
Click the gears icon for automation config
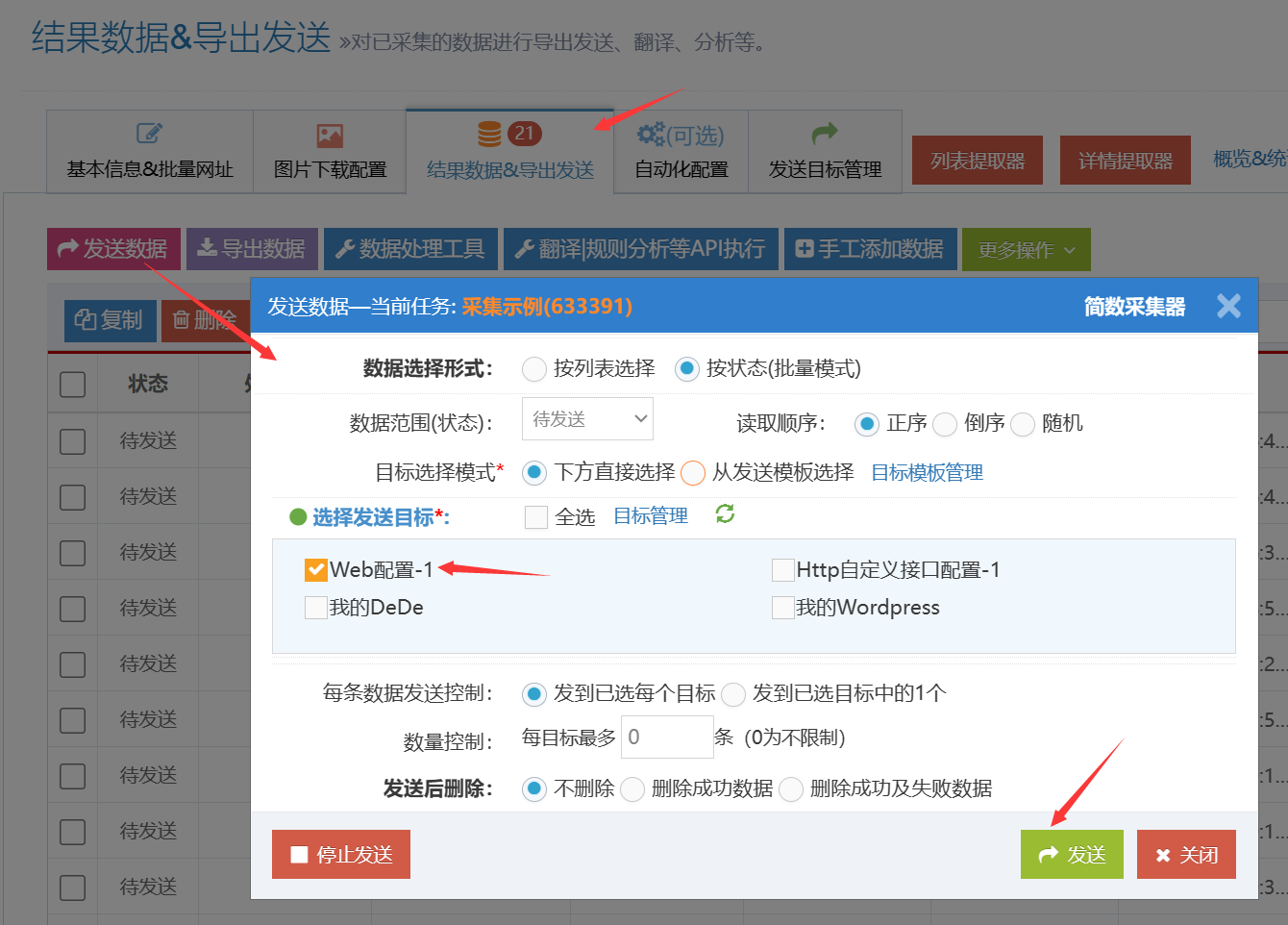(651, 135)
